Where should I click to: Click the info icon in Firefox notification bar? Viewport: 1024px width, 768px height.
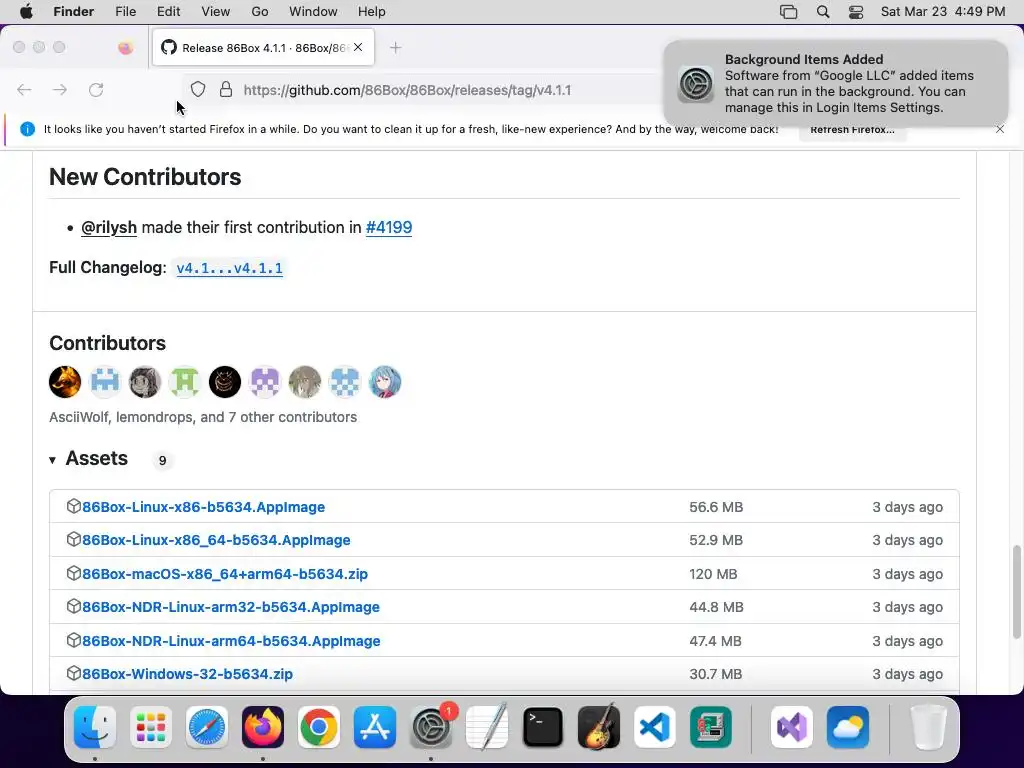(x=27, y=129)
